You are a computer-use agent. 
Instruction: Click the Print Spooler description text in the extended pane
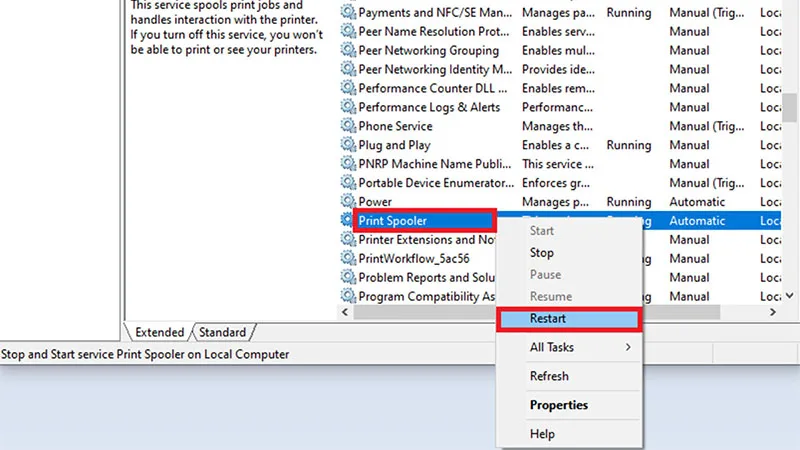[227, 28]
